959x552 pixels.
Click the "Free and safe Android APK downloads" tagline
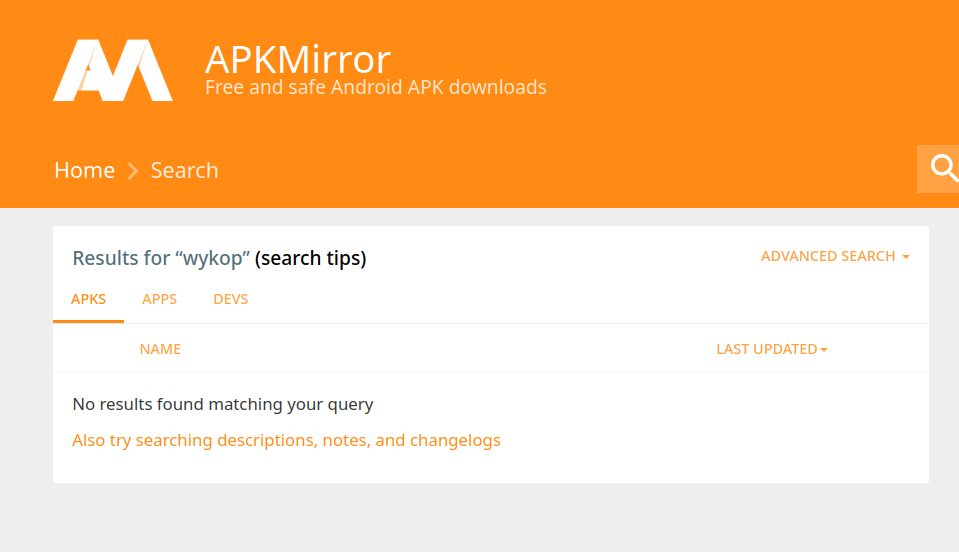(x=375, y=87)
